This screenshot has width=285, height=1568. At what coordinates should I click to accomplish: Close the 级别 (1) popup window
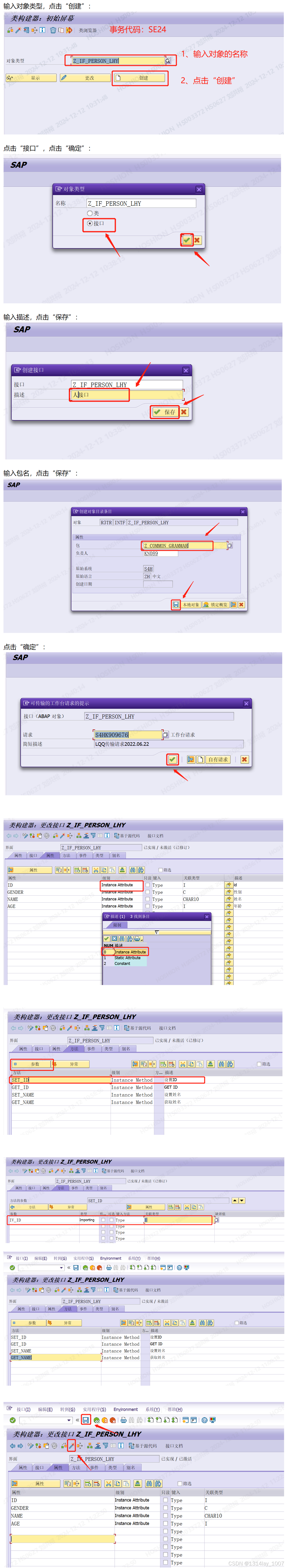(207, 917)
